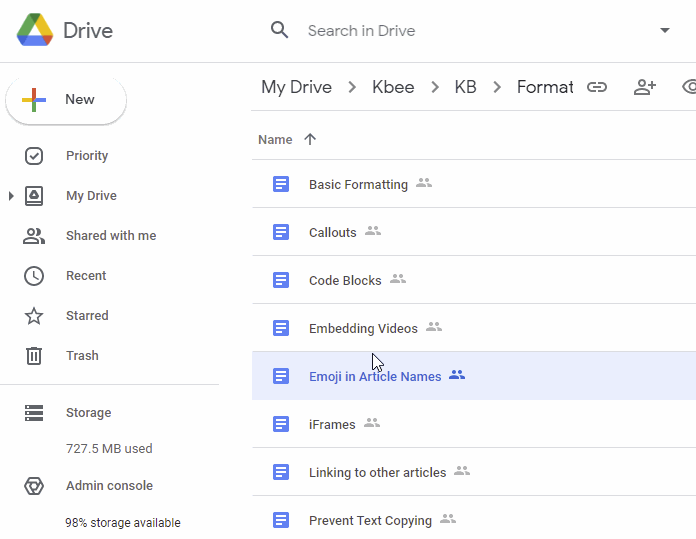Go to KB folder in breadcrumb

[465, 87]
